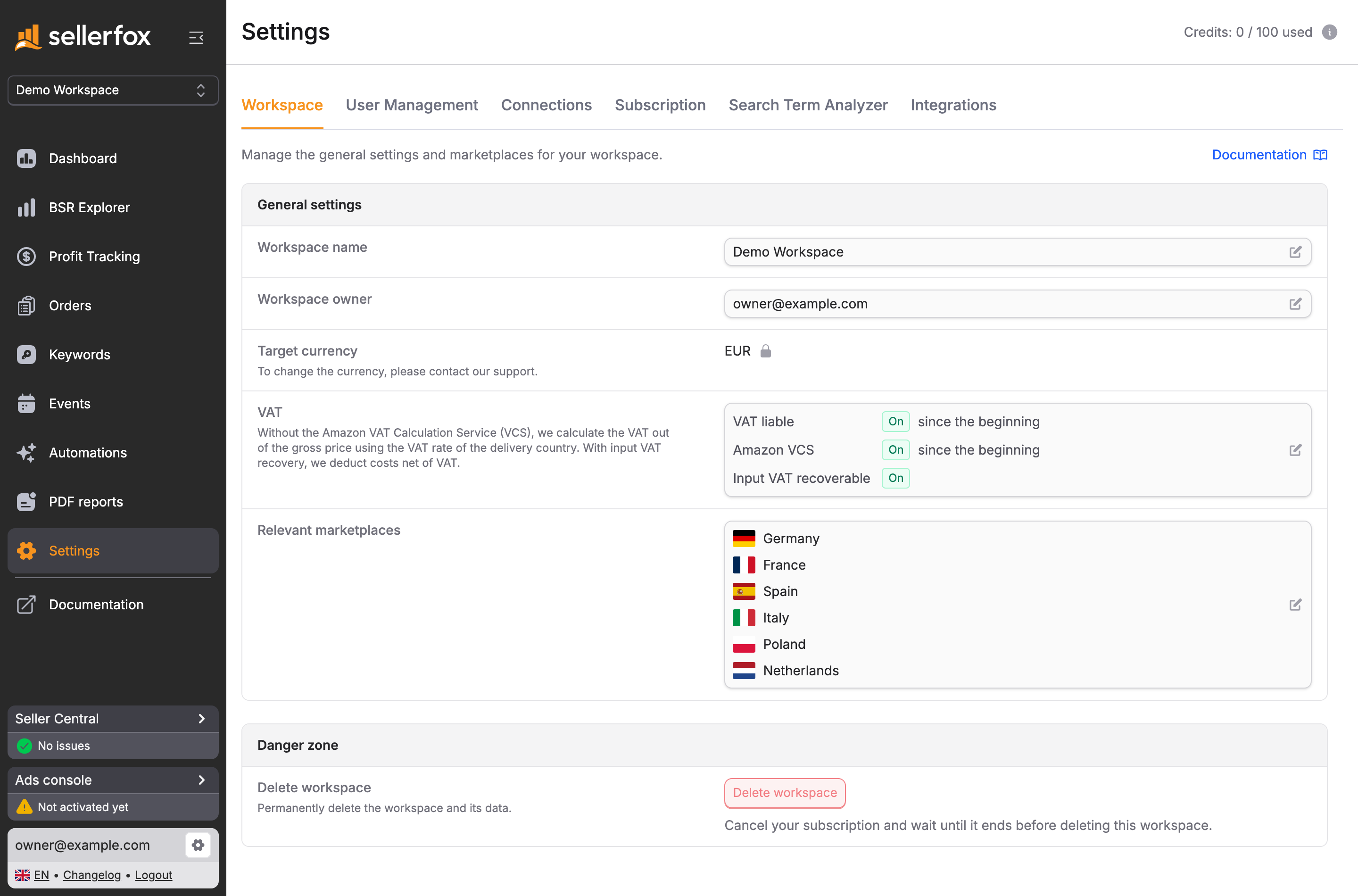Click the Delete workspace button
Screen dimensions: 1358x896
[x=785, y=793]
